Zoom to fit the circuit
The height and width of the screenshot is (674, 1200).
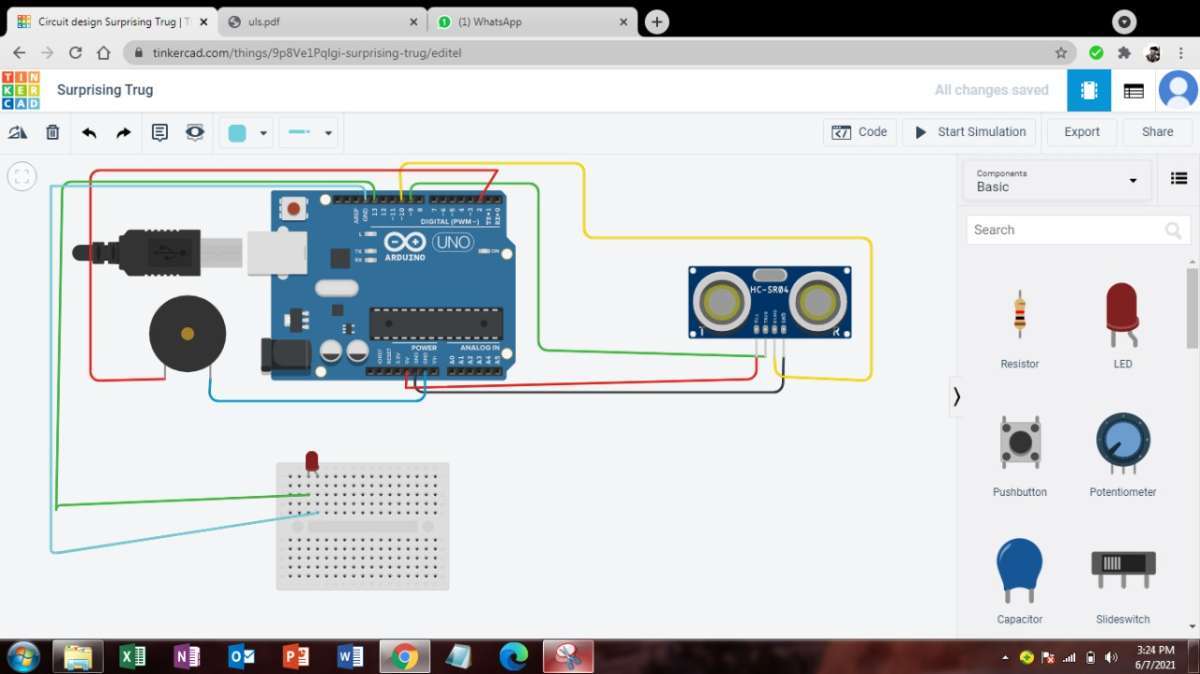22,177
